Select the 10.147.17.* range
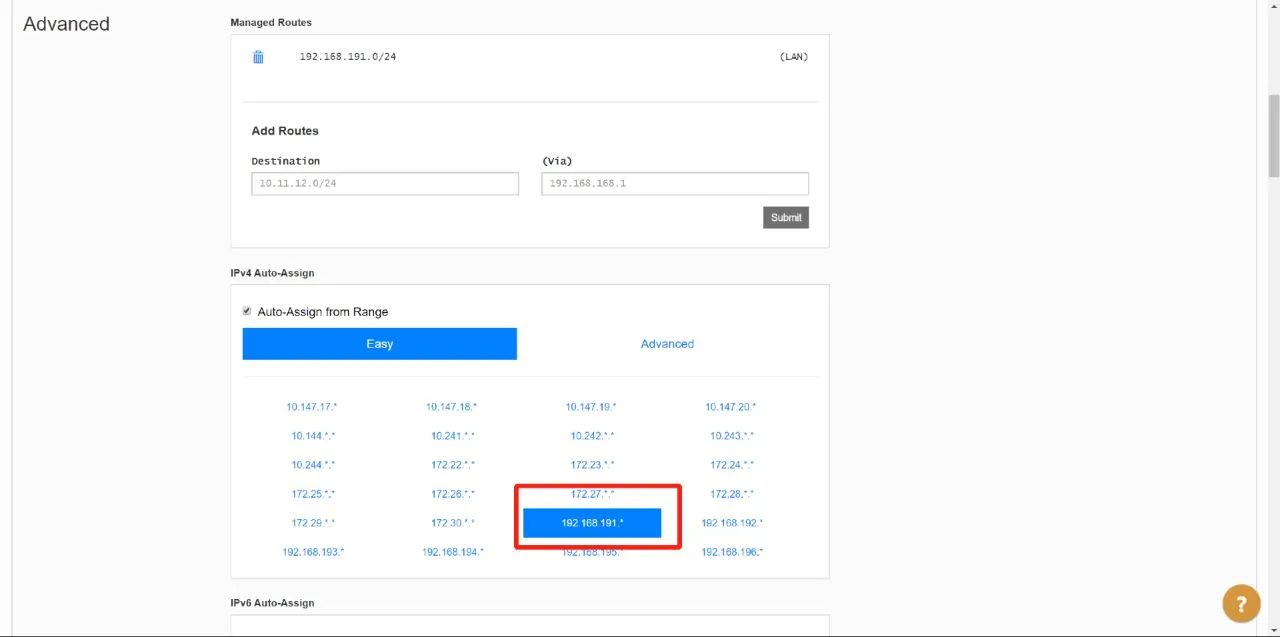 click(x=312, y=407)
